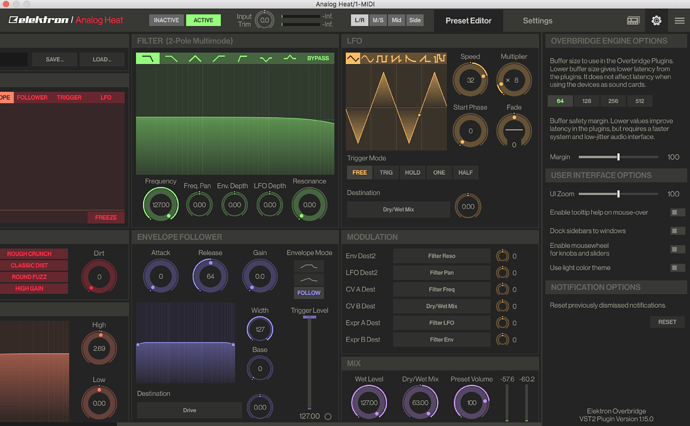690x426 pixels.
Task: Select the 1-pole low-pass filter shape
Action: [x=171, y=58]
